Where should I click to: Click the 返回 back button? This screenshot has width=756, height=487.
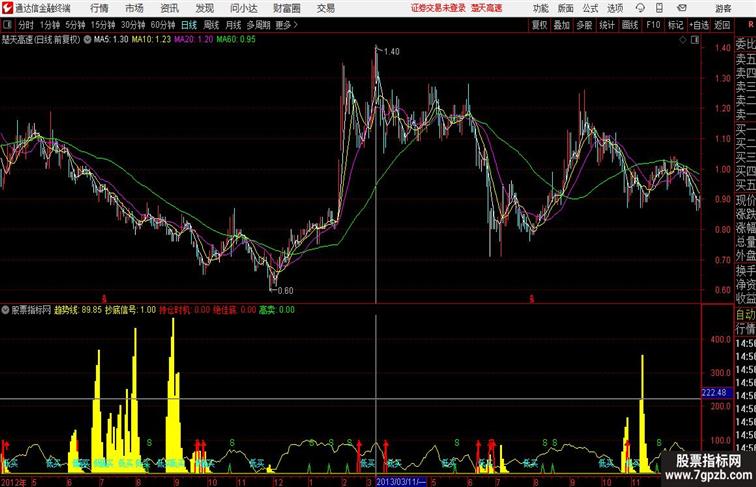coord(722,25)
